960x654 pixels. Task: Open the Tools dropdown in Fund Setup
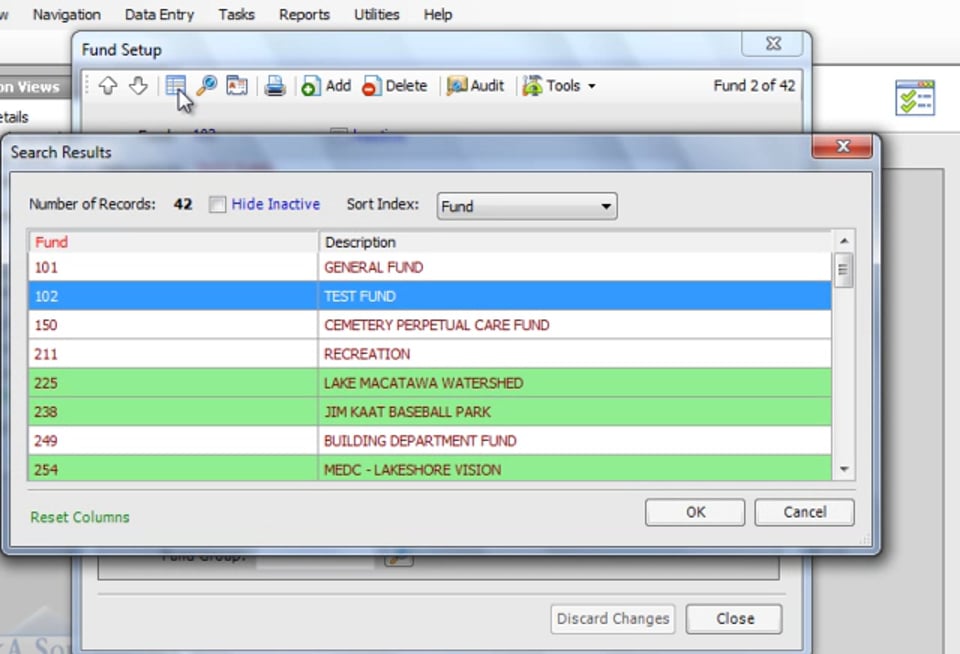tap(559, 86)
